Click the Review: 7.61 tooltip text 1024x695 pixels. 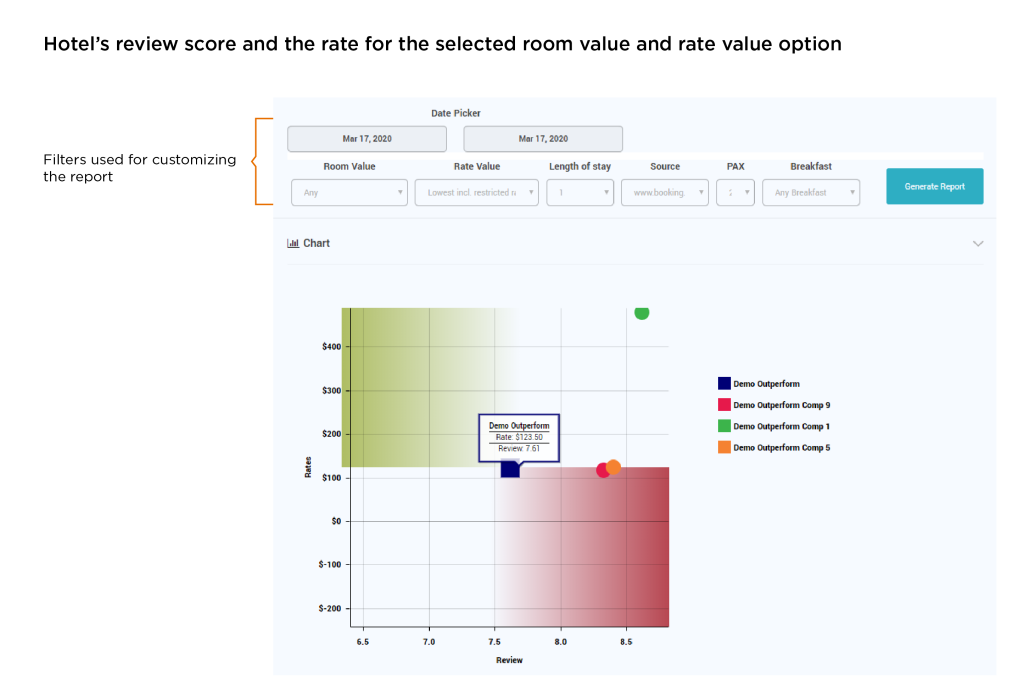point(519,449)
